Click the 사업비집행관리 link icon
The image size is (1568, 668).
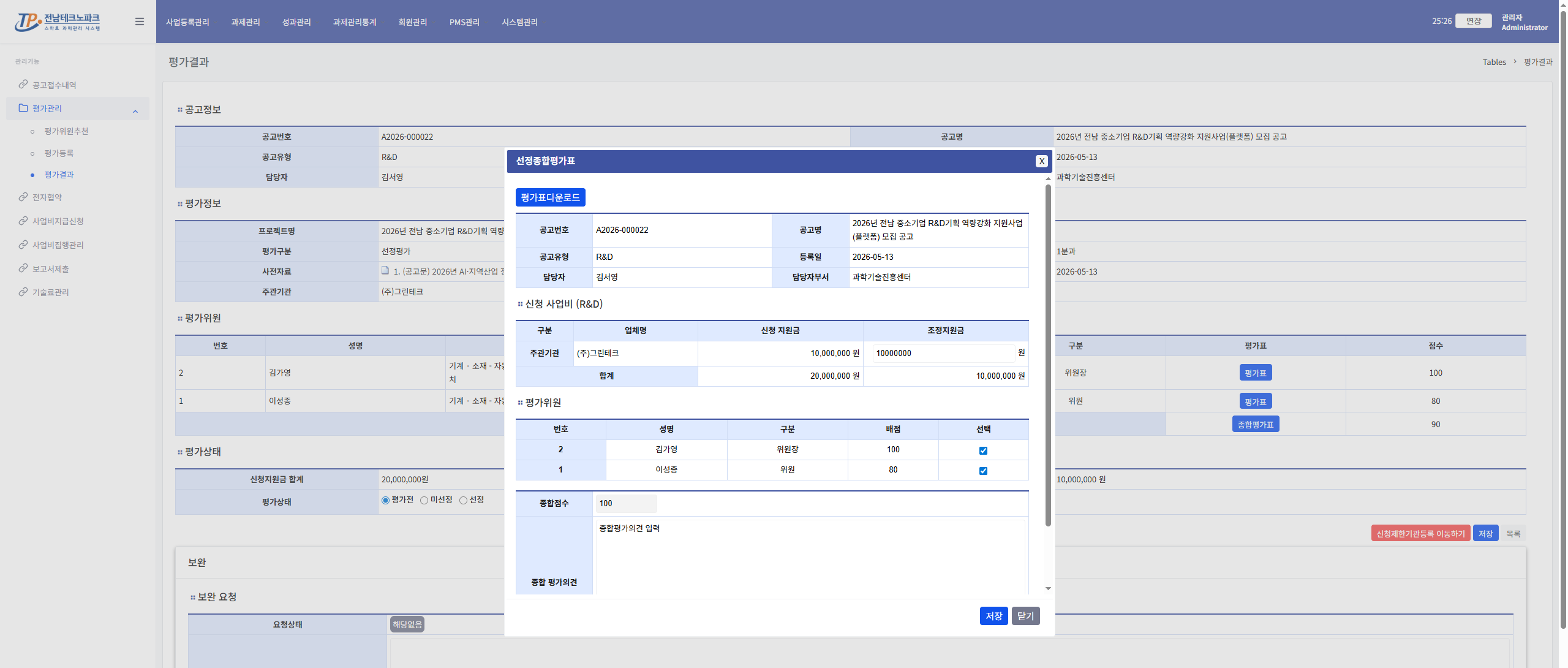point(23,245)
